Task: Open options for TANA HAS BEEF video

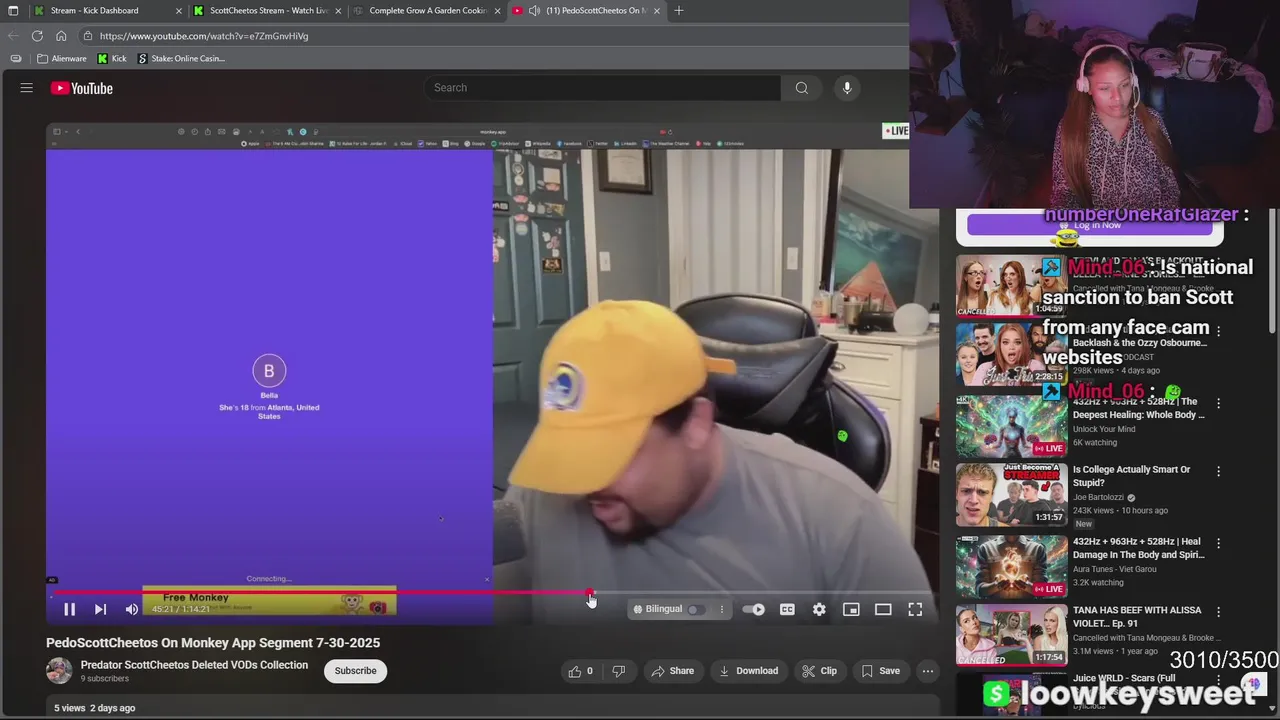Action: coord(1218,612)
